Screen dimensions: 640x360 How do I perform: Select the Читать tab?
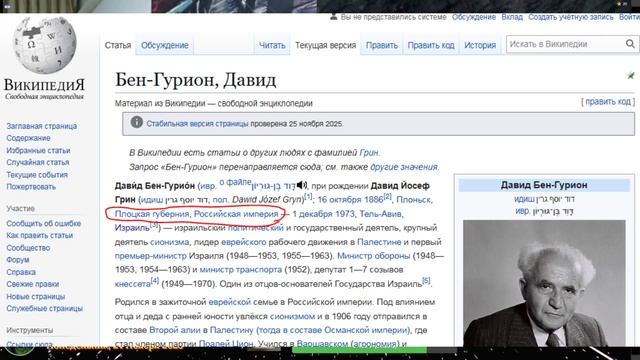(x=272, y=45)
